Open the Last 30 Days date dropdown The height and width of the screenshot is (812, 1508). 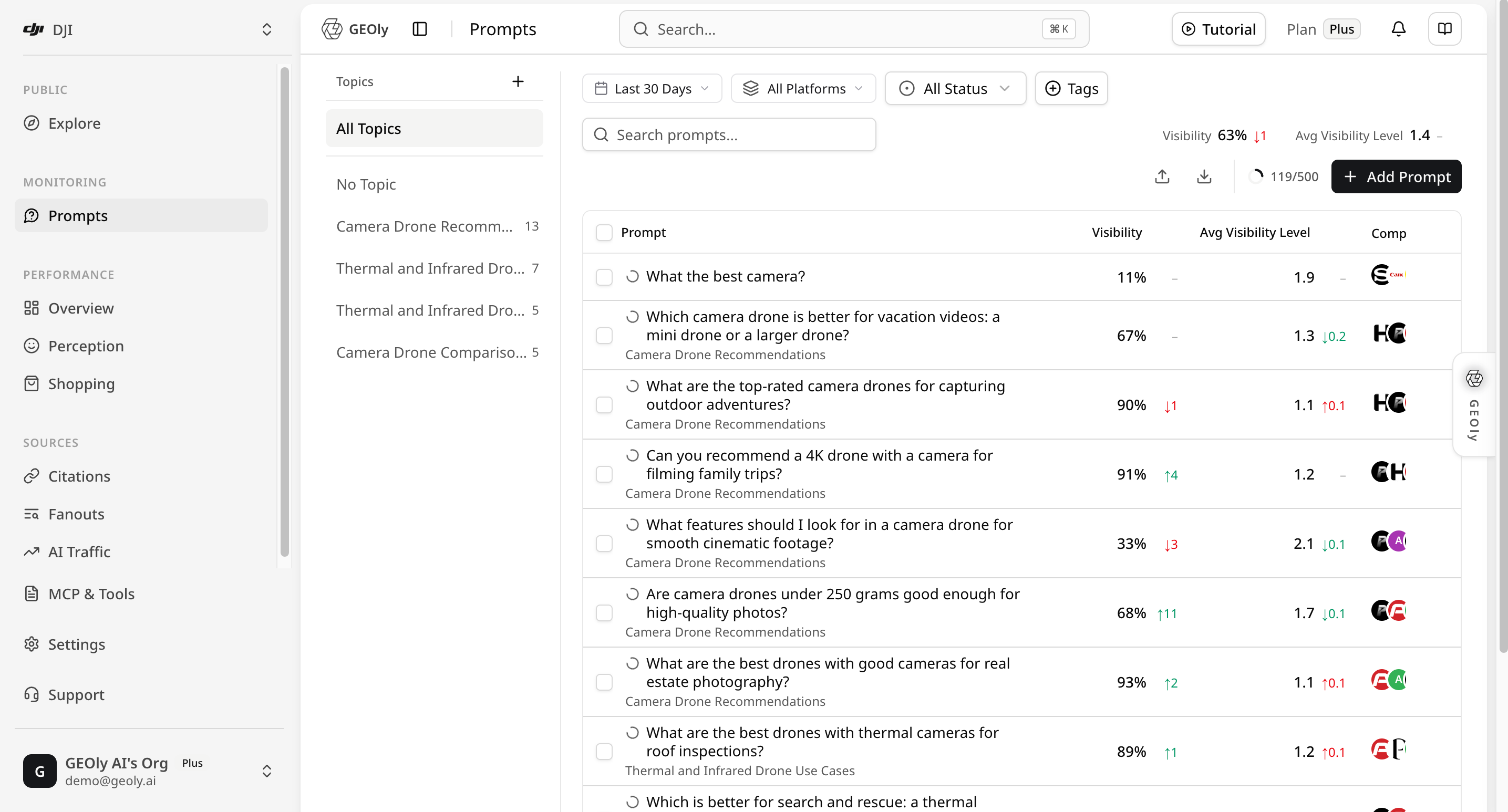(652, 88)
